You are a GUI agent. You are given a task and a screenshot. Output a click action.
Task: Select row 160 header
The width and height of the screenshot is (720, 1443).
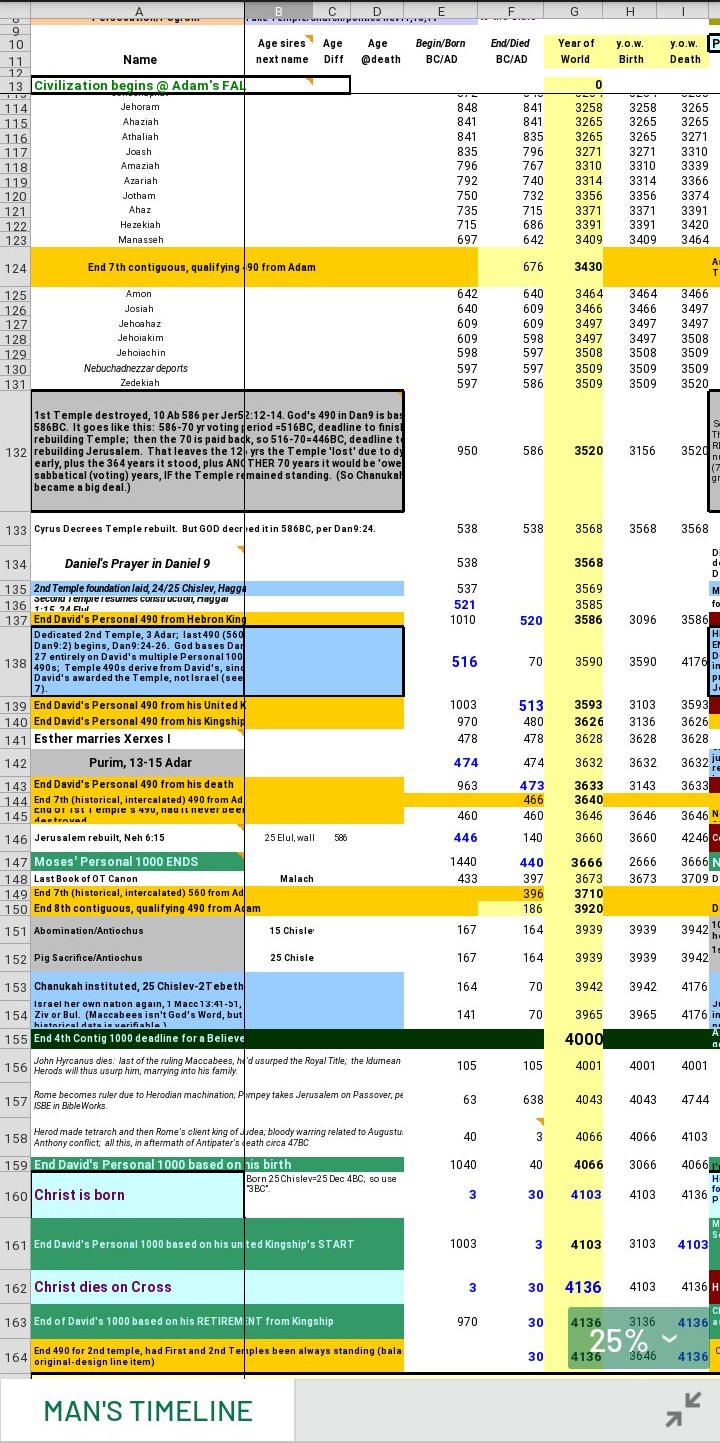[15, 1195]
